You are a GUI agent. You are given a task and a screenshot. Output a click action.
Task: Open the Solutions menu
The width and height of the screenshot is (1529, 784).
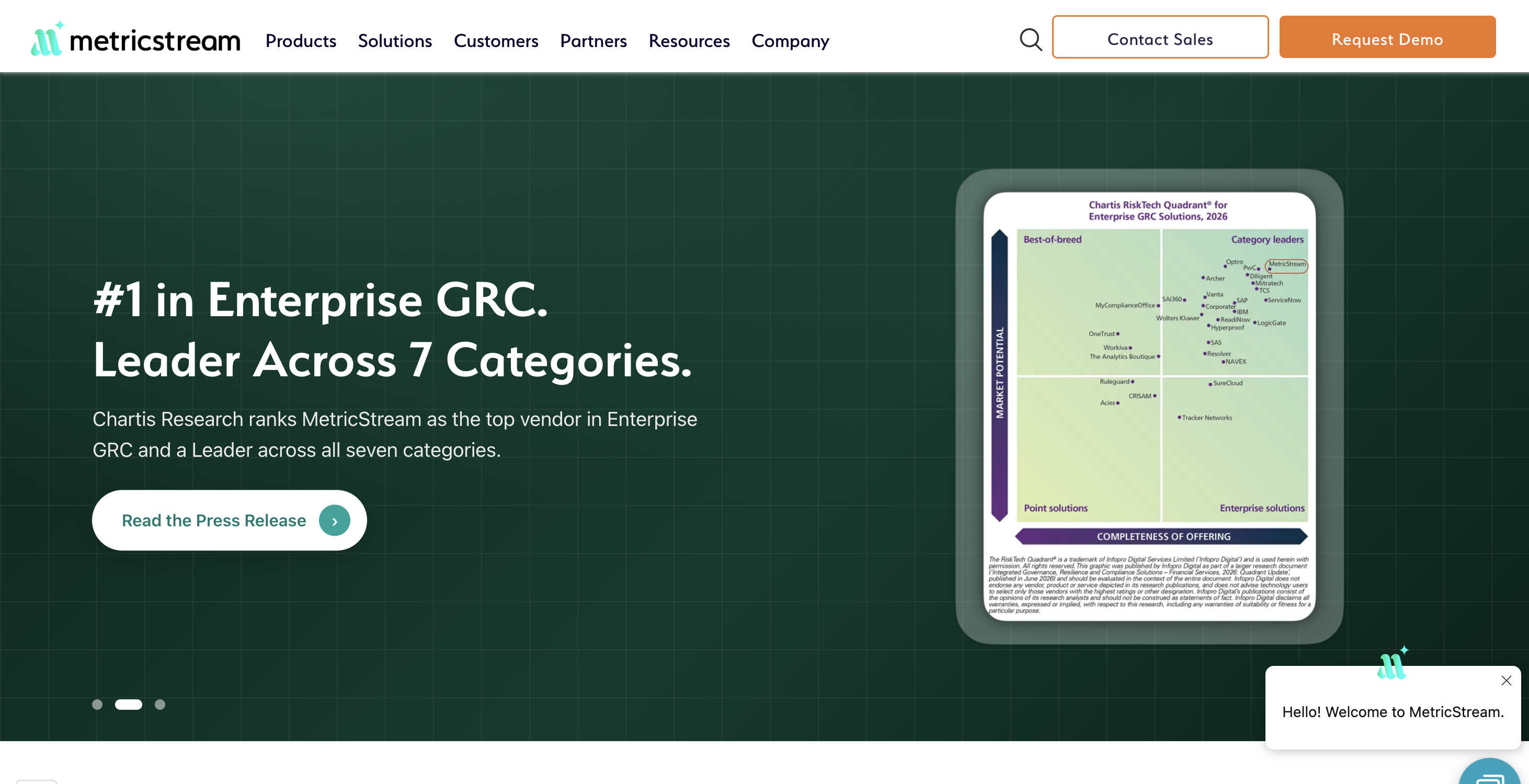pos(395,40)
